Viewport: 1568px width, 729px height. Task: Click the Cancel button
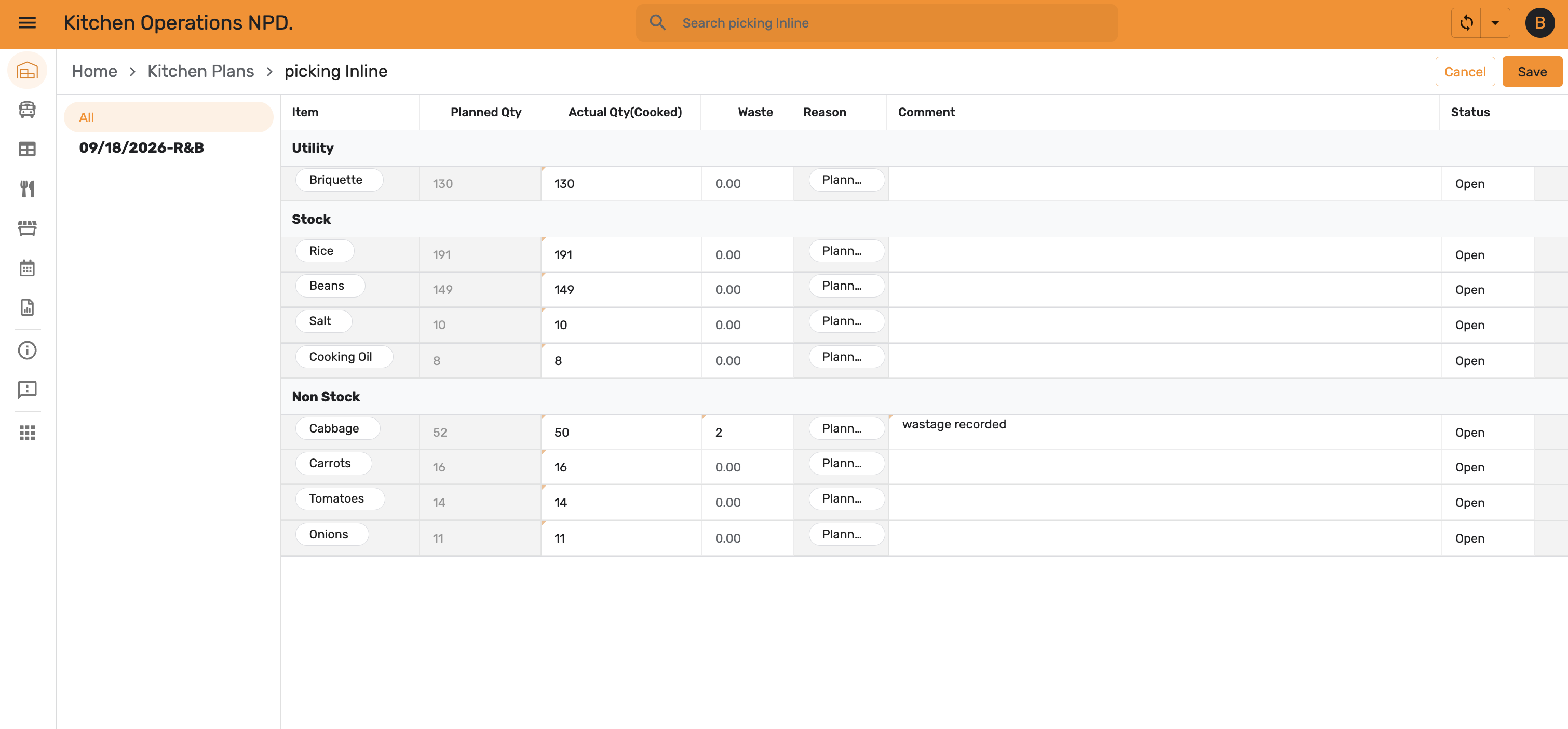[x=1465, y=72]
